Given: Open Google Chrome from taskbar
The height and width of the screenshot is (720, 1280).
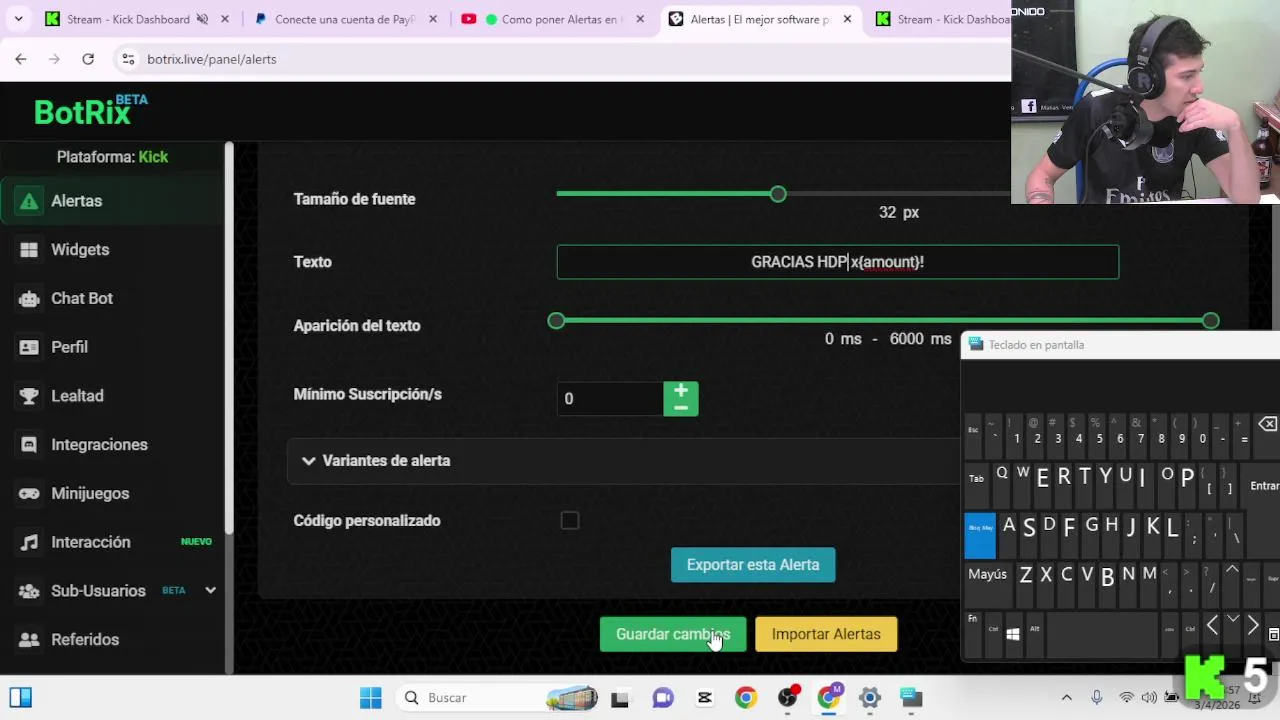Looking at the screenshot, I should pyautogui.click(x=746, y=698).
